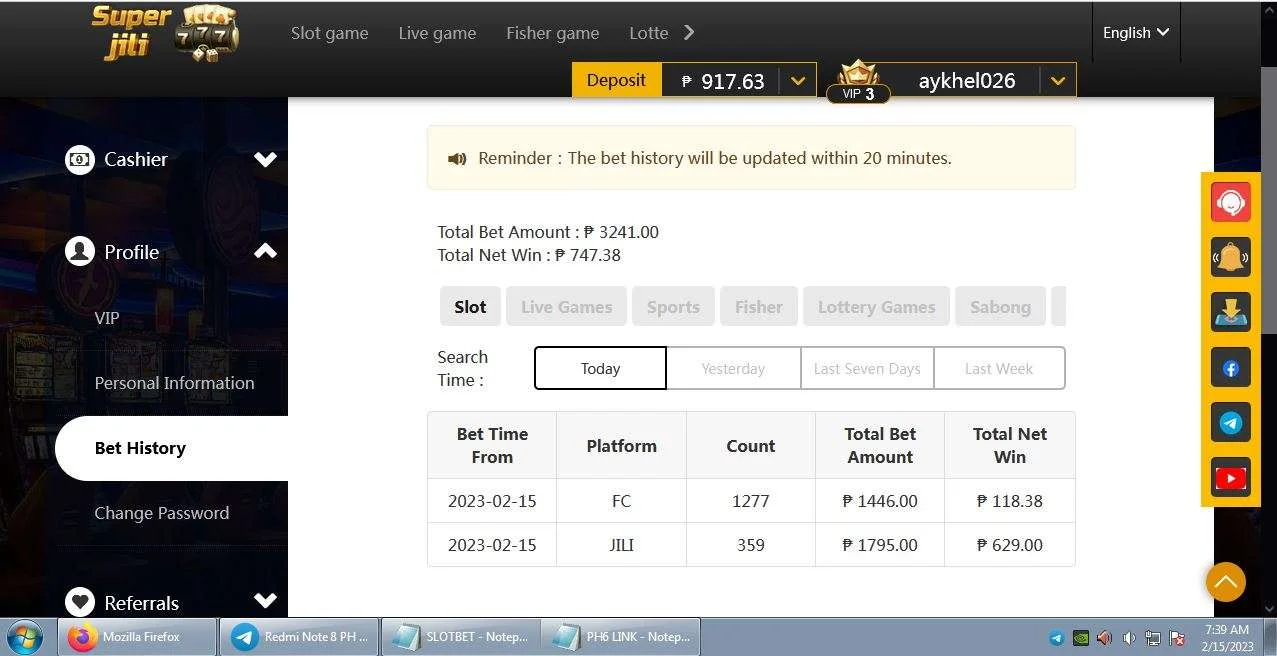Switch to the Sports tab
Viewport: 1277px width, 656px height.
pyautogui.click(x=673, y=307)
